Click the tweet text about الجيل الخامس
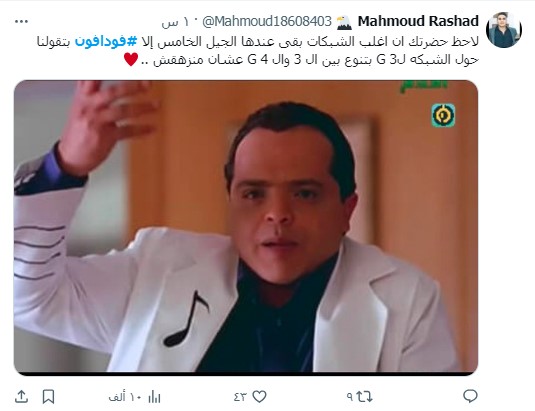535x411 pixels. click(258, 50)
